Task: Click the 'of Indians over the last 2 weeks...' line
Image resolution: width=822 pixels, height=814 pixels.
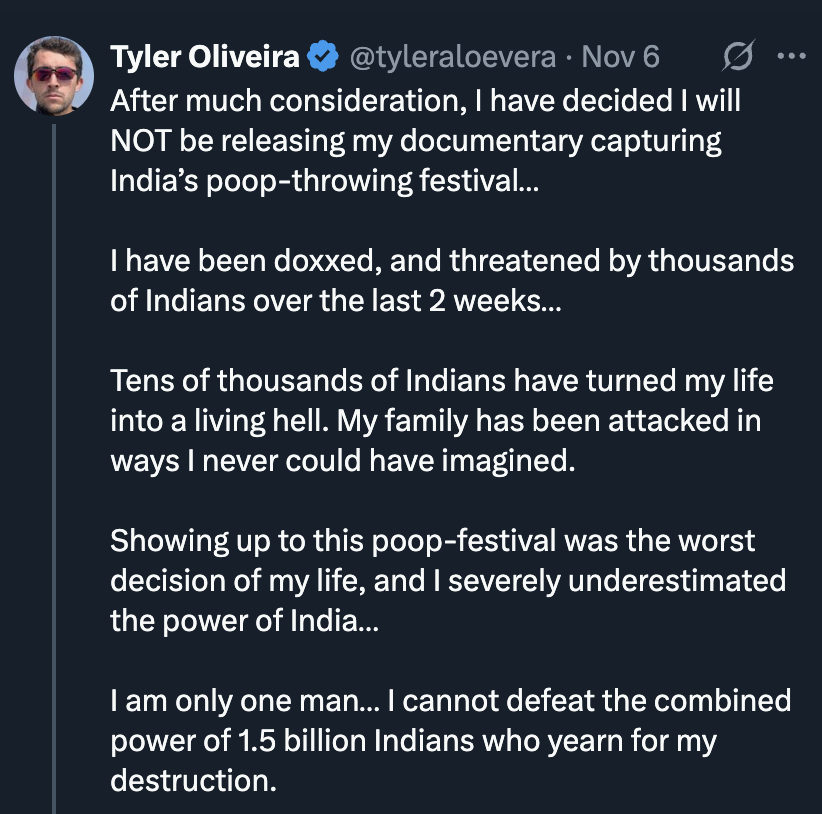Action: tap(336, 301)
